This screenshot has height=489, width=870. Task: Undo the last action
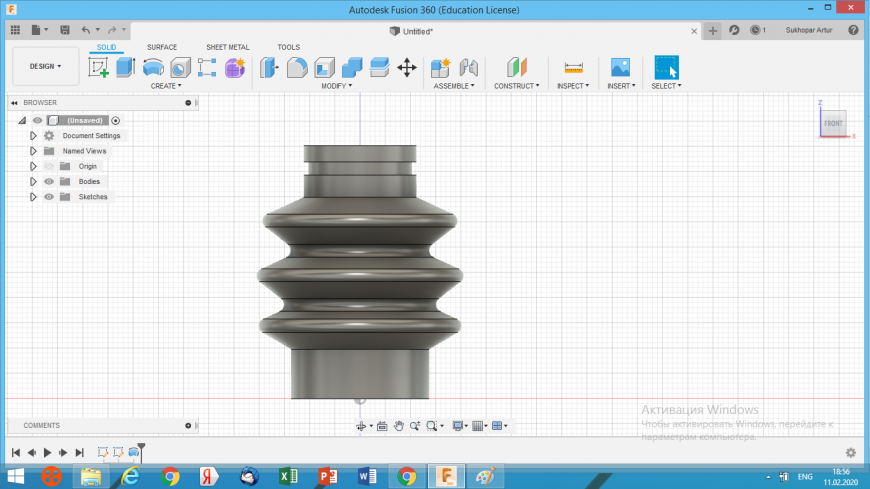coord(85,30)
